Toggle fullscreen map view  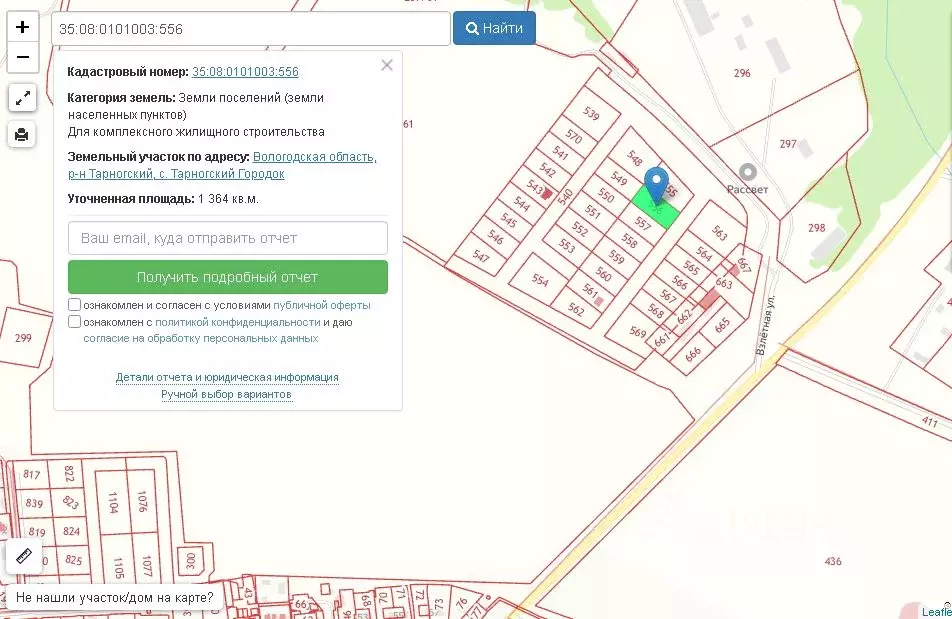click(22, 98)
